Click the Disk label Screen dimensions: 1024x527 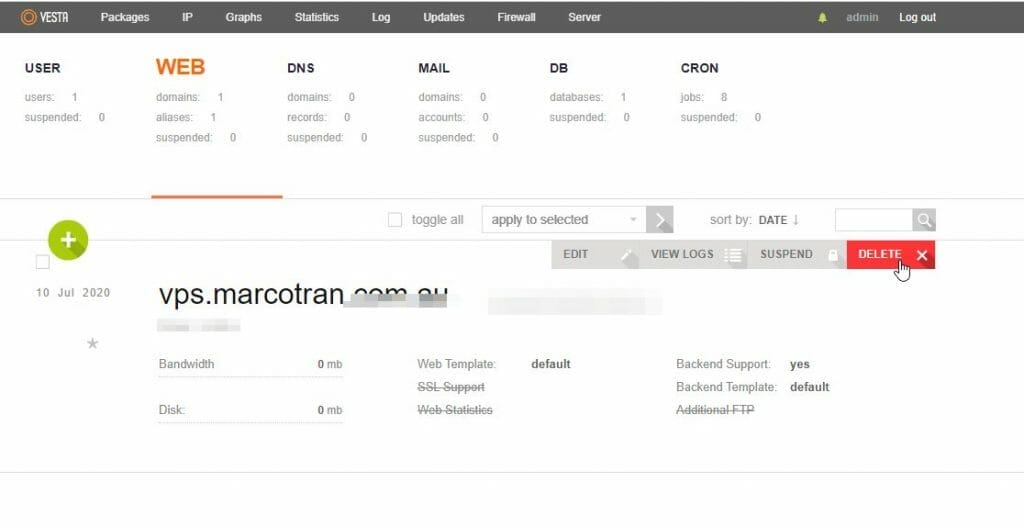pyautogui.click(x=172, y=409)
